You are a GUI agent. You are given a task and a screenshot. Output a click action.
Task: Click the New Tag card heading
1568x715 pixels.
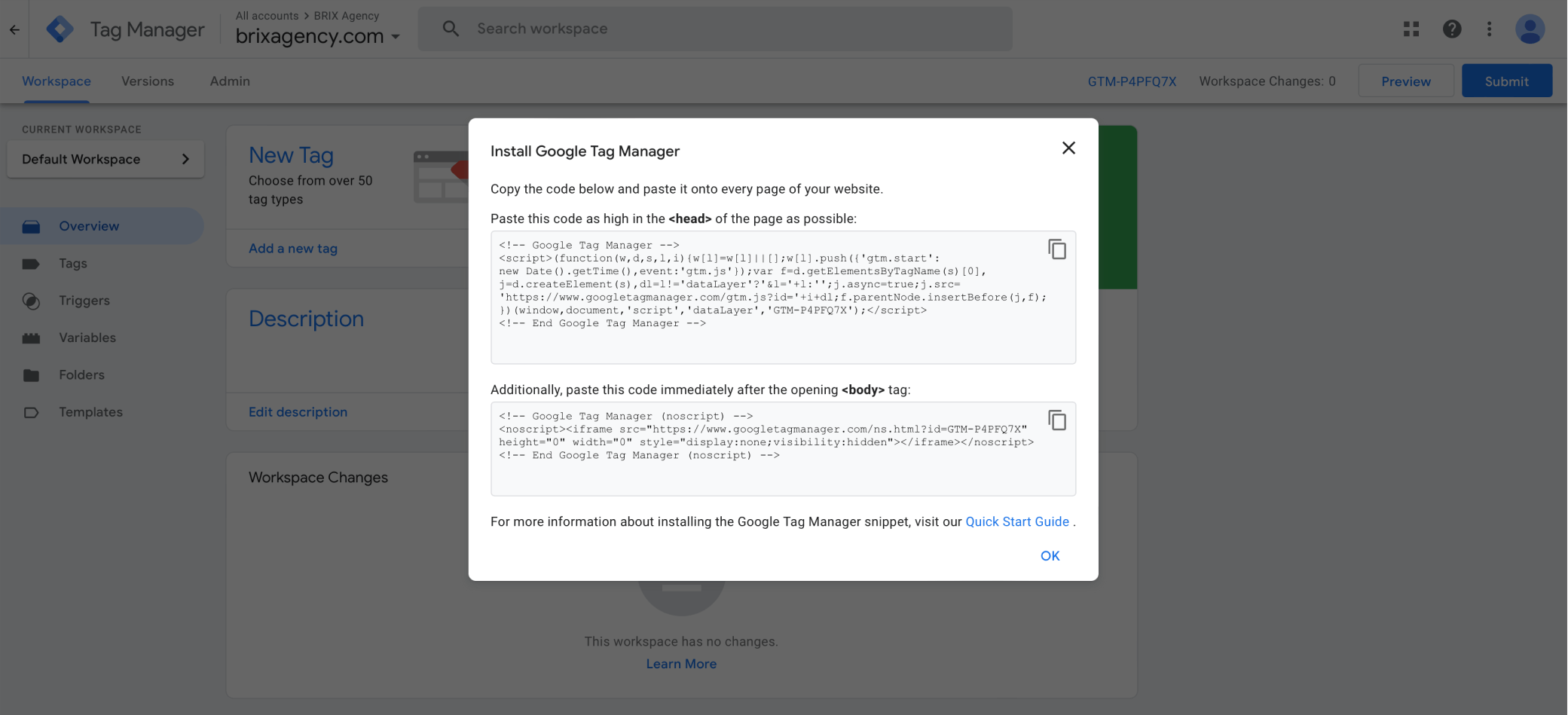pos(291,154)
